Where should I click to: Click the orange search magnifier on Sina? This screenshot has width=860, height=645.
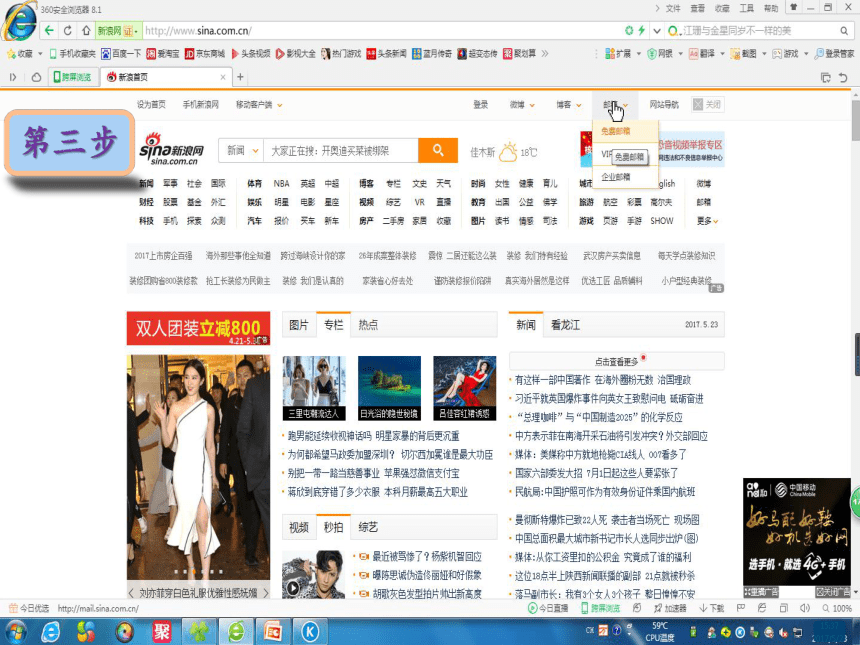tap(438, 150)
